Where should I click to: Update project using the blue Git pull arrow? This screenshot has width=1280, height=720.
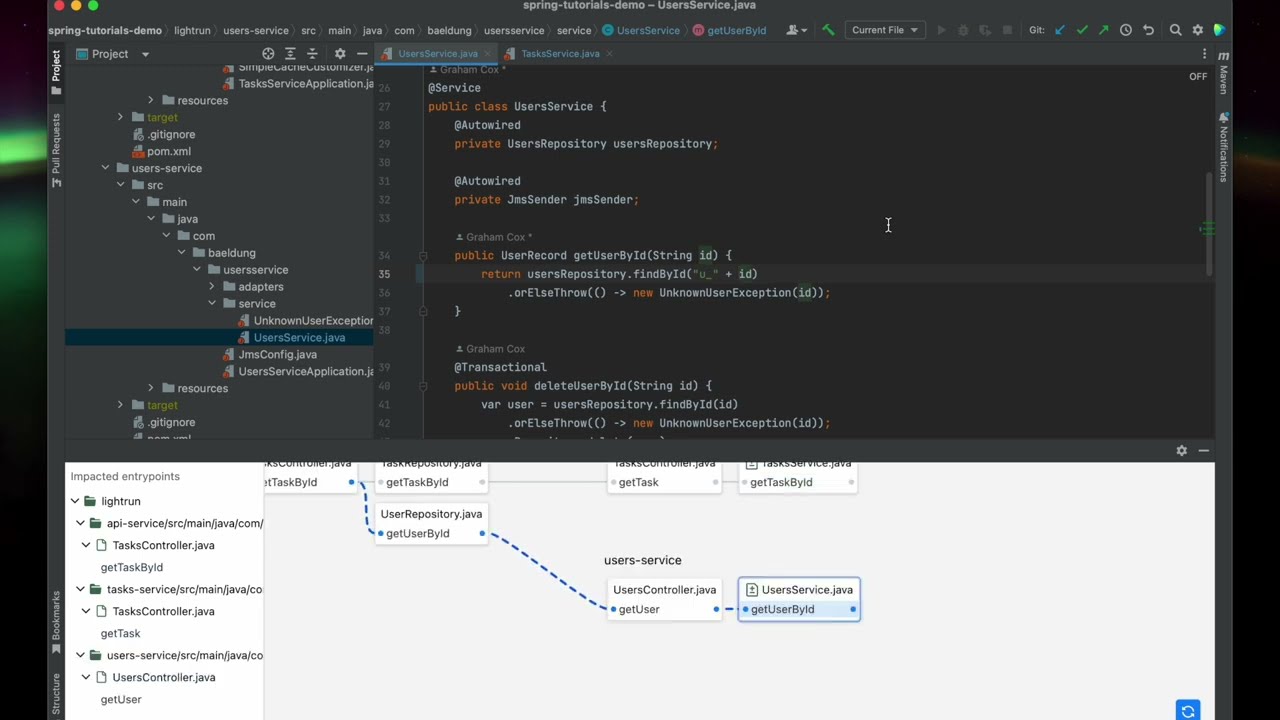[1060, 30]
